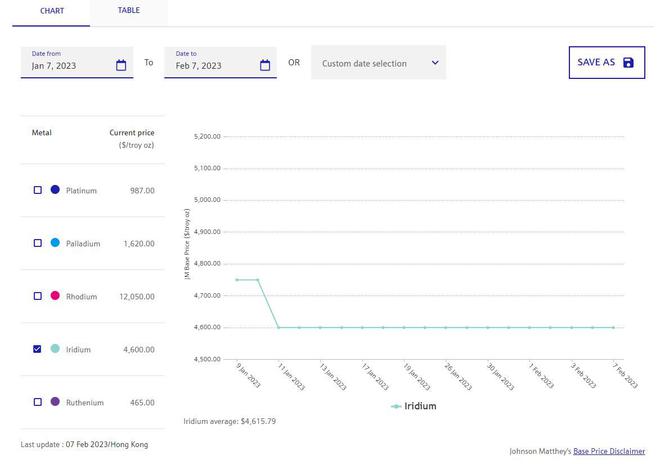Click the Date from input field
The width and height of the screenshot is (660, 464).
coord(68,66)
